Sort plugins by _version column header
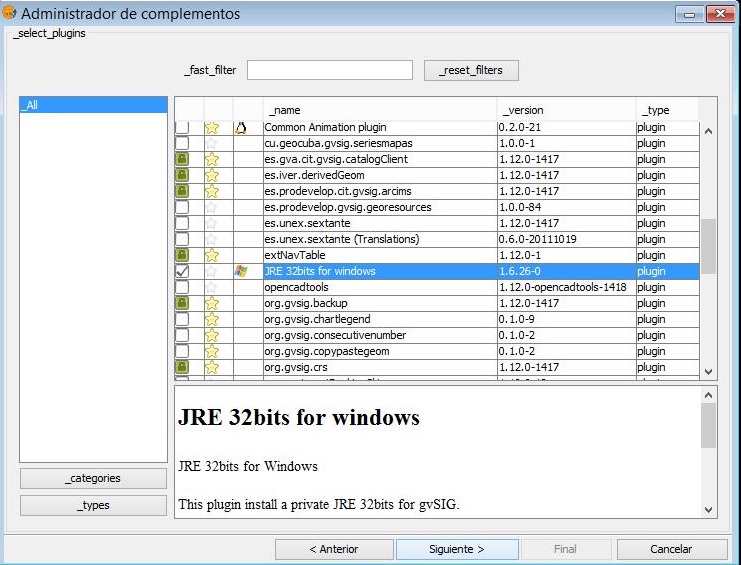Viewport: 741px width, 565px height. click(x=566, y=110)
